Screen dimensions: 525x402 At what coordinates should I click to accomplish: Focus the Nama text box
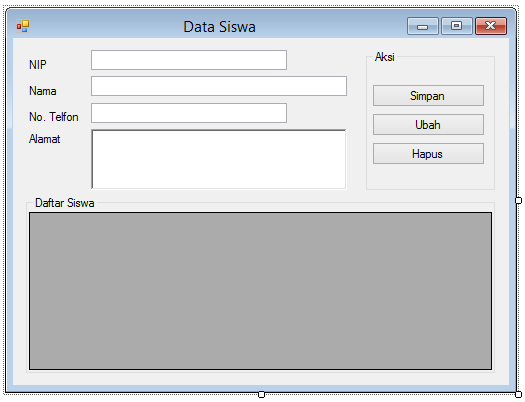(x=219, y=86)
